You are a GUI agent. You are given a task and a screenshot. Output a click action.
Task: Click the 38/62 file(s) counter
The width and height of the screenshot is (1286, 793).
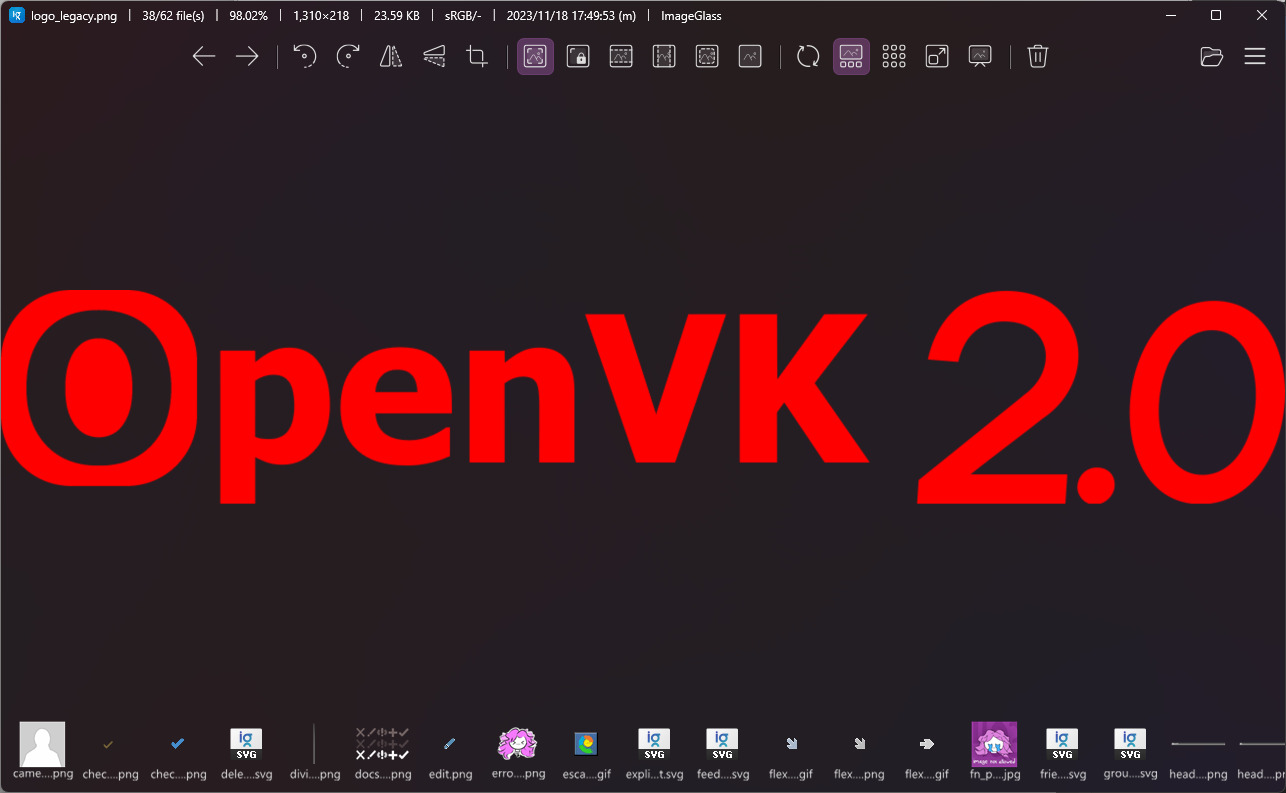tap(172, 16)
